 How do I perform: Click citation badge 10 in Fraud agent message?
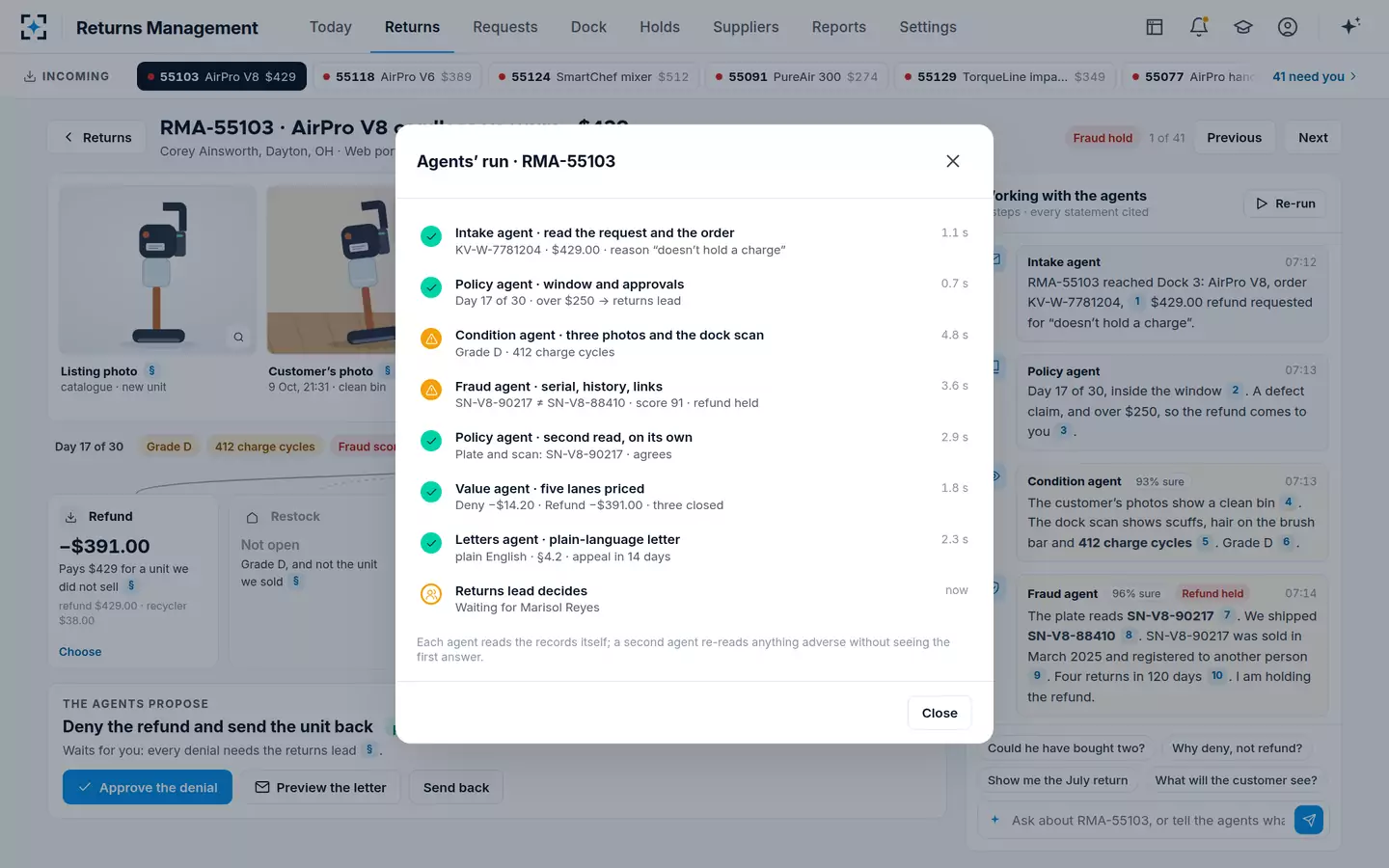[x=1217, y=676]
